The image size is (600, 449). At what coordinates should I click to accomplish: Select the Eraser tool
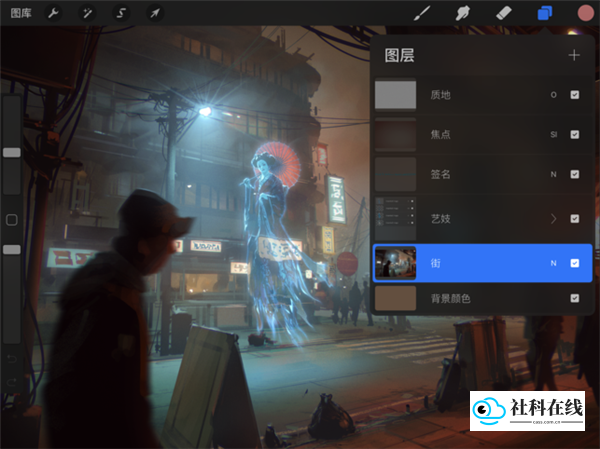504,13
